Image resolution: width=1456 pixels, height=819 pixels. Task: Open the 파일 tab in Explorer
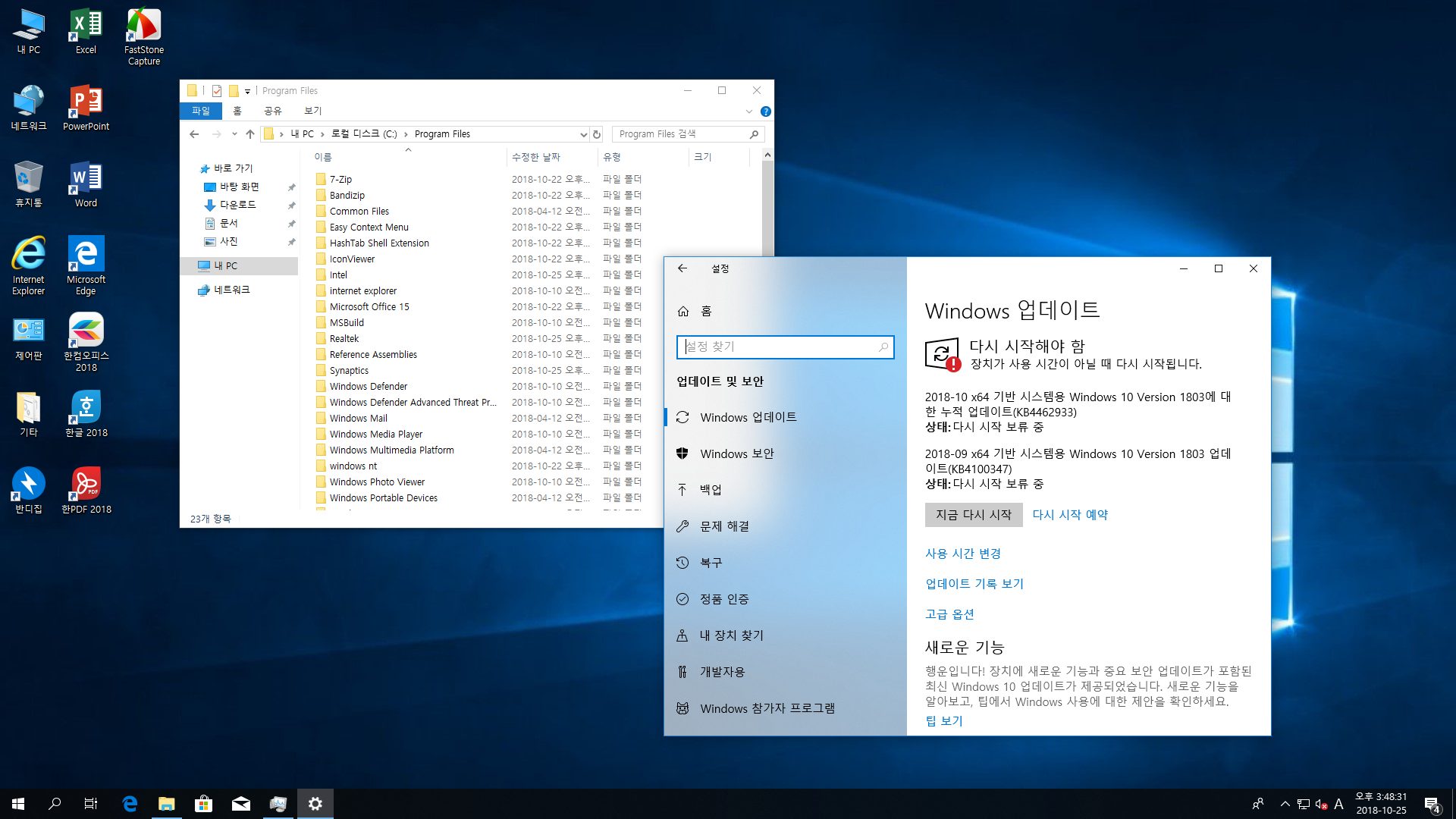click(201, 111)
